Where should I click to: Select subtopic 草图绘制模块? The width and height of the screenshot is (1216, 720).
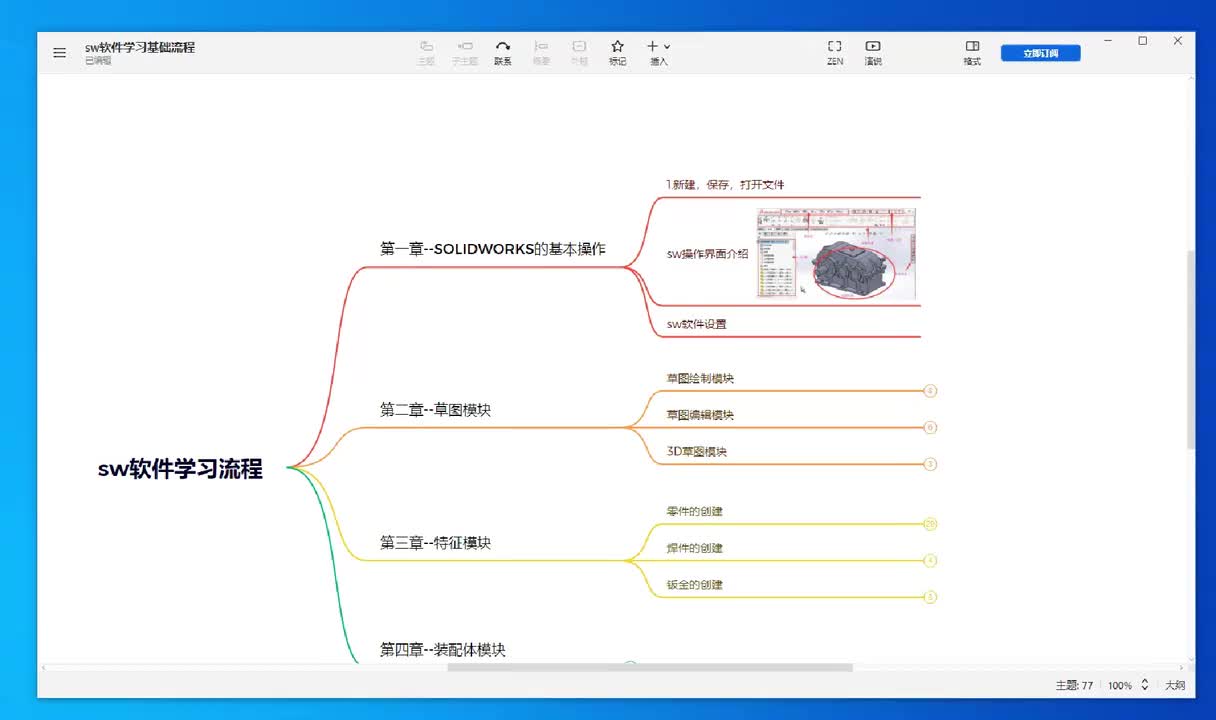point(700,379)
